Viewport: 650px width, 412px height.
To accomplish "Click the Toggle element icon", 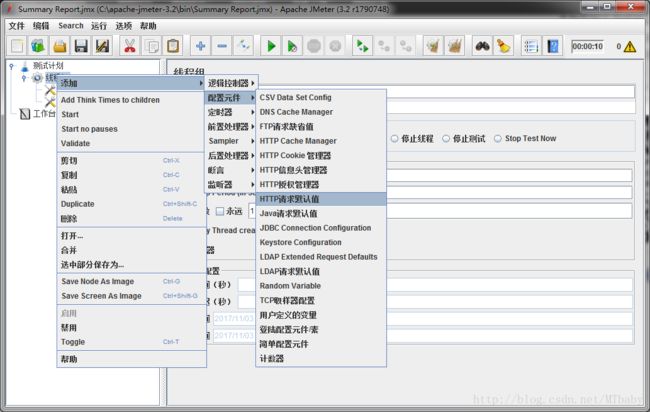I will pyautogui.click(x=244, y=46).
